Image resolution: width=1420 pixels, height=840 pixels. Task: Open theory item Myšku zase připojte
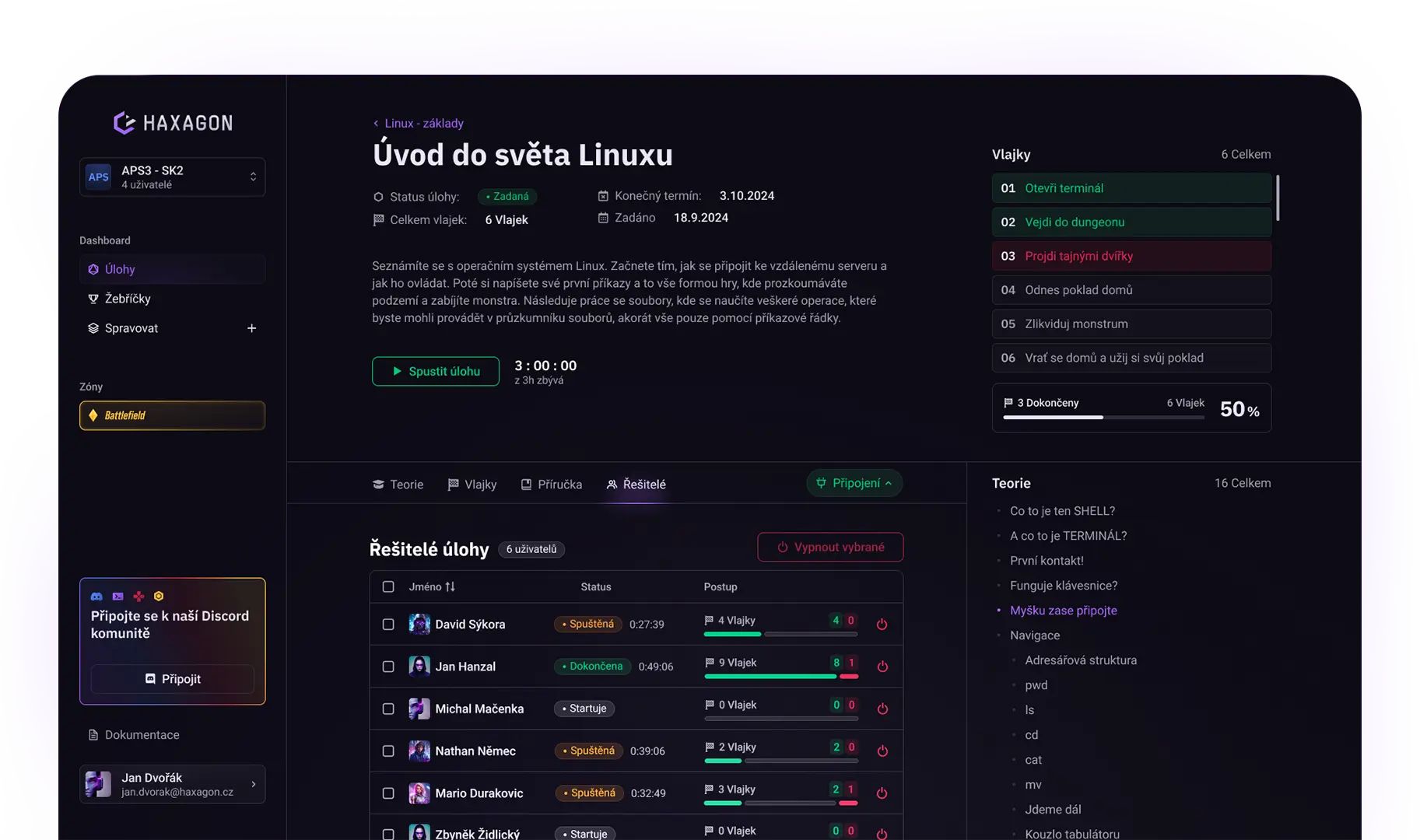click(1063, 611)
